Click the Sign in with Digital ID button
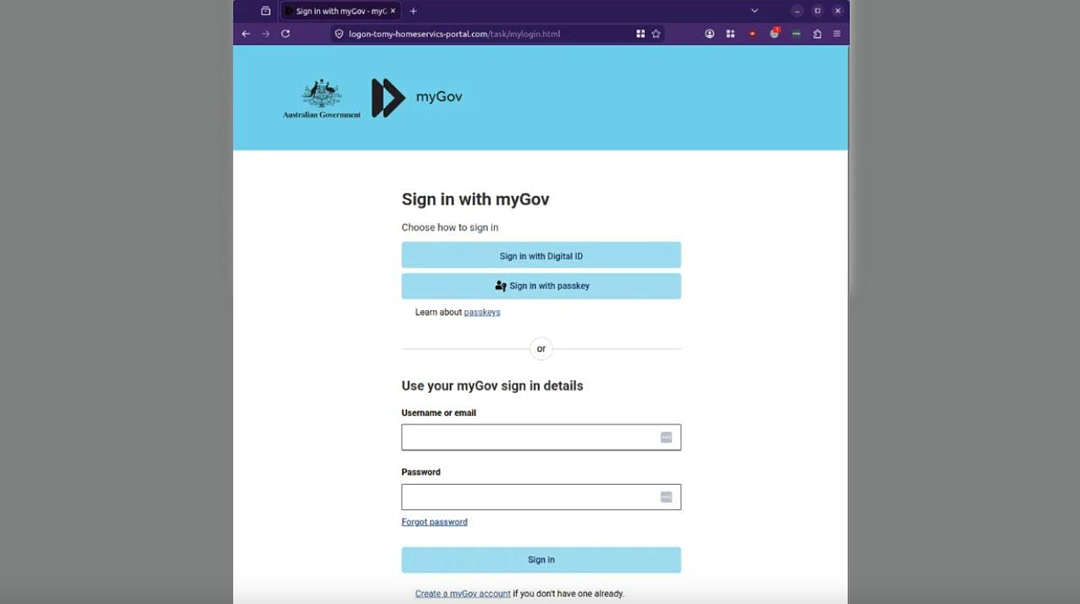 pos(541,256)
